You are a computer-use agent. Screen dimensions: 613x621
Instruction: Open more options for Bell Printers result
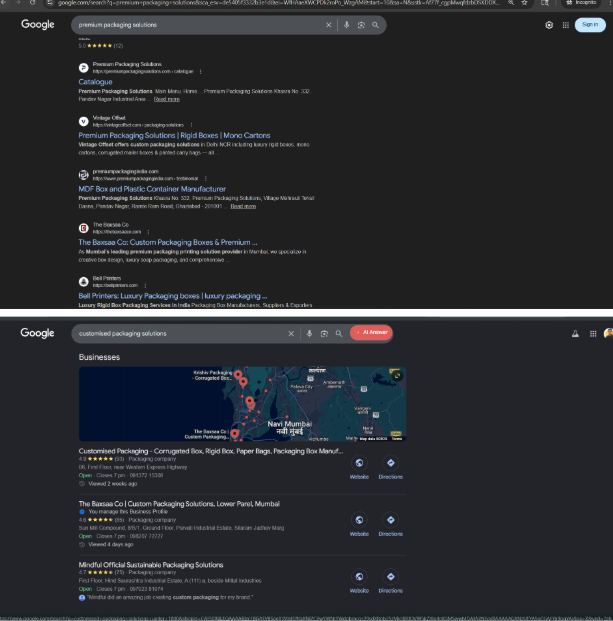tap(145, 286)
